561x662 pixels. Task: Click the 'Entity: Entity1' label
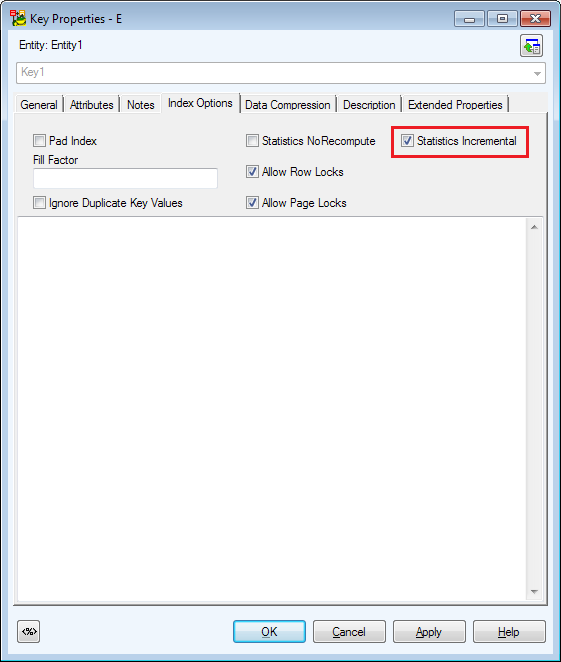(51, 45)
